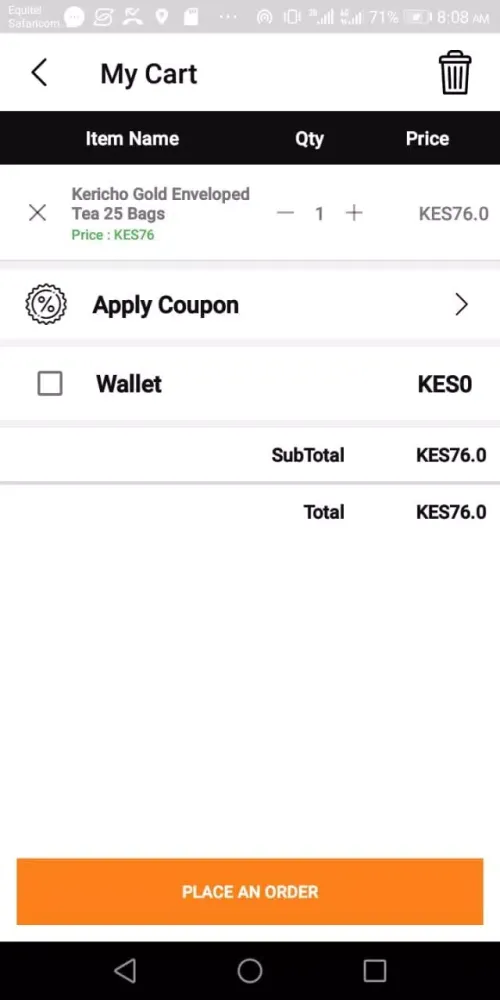Open coupons via the right chevron
Screen dimensions: 500x1000
[x=462, y=305]
